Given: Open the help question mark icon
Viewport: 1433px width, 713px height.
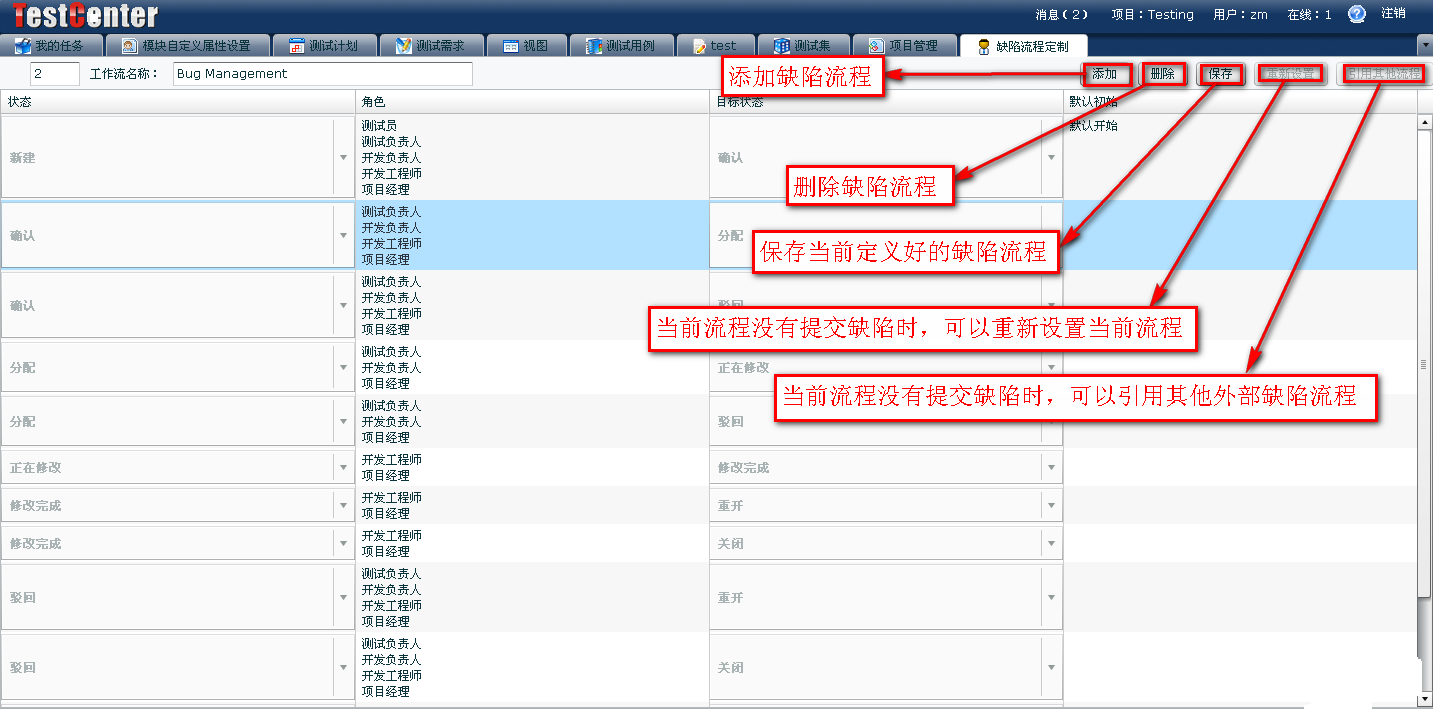Looking at the screenshot, I should [x=1357, y=14].
